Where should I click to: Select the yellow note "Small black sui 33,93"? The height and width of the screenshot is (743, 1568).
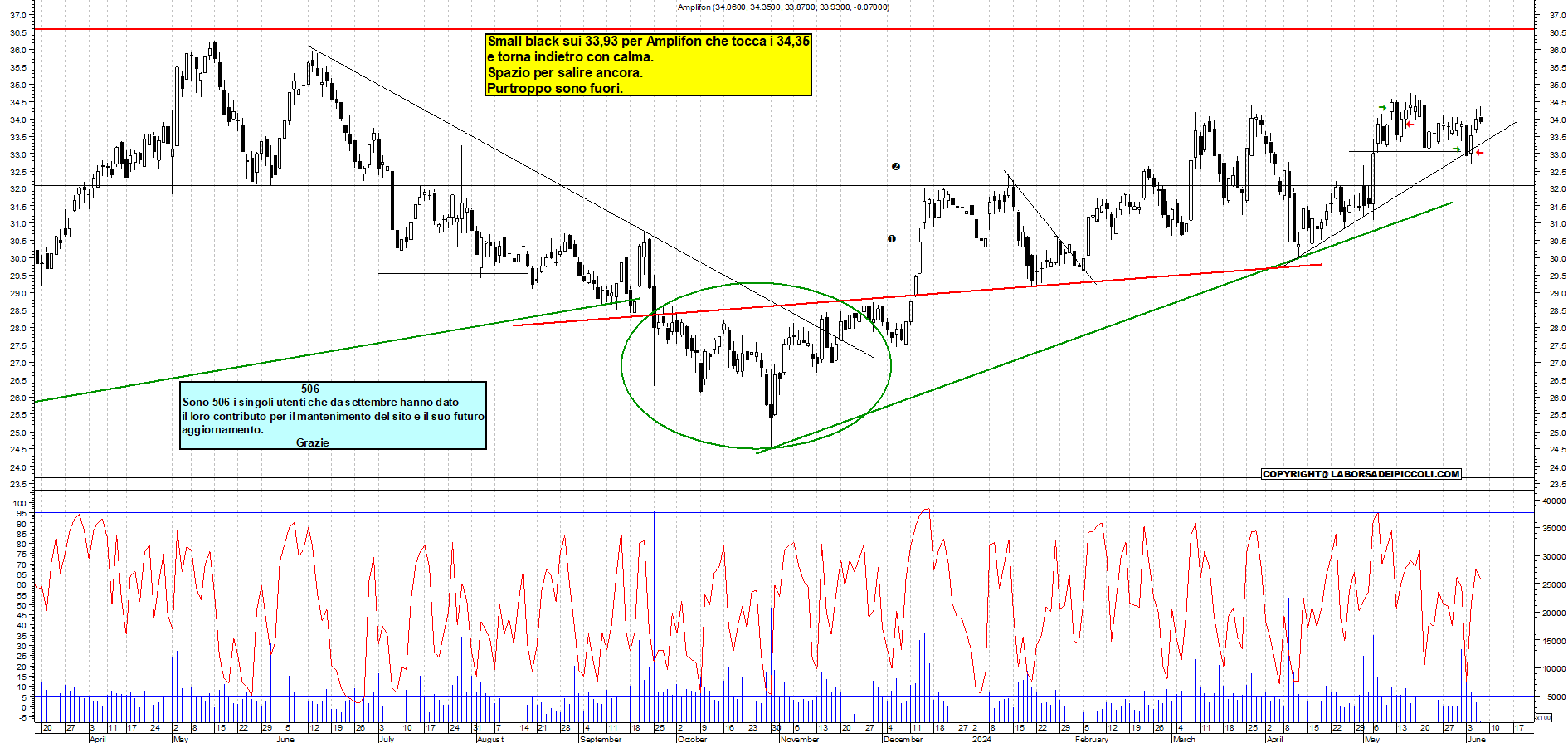pos(648,65)
